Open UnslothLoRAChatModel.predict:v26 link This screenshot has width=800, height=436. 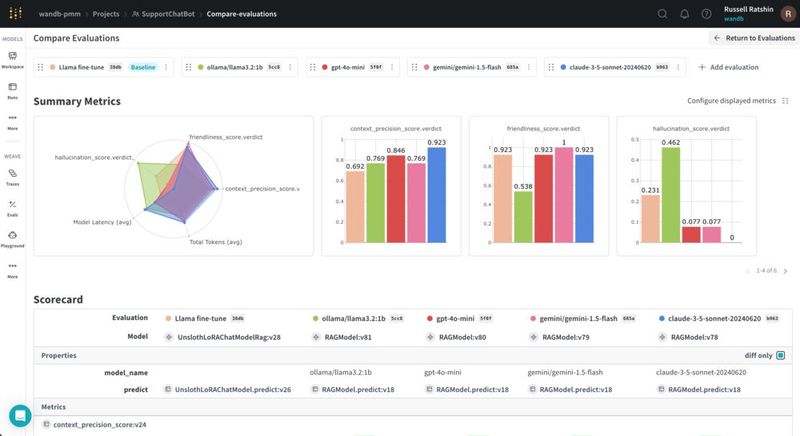(233, 390)
